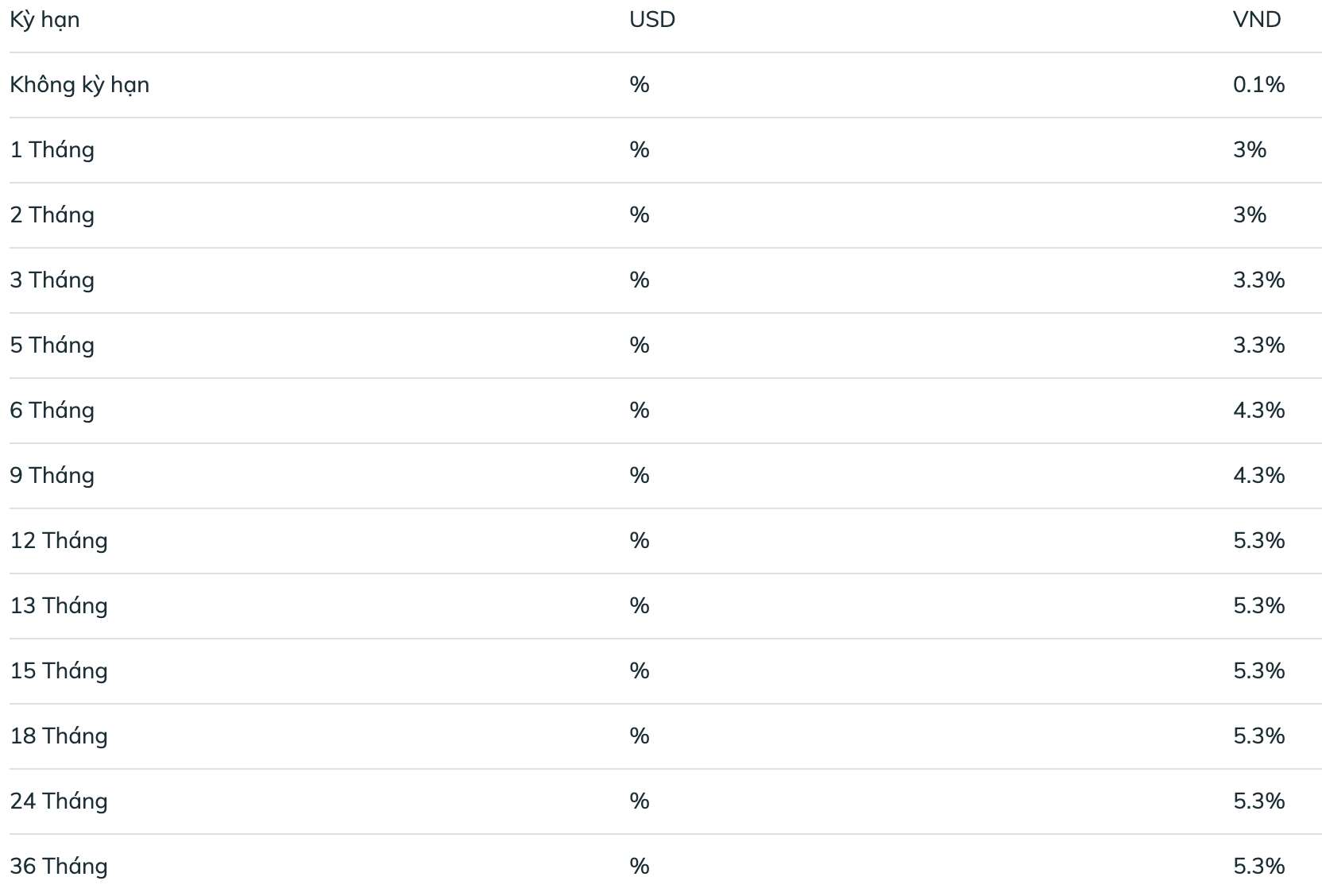Click the VND rate for 2 Tháng

coord(1249,215)
